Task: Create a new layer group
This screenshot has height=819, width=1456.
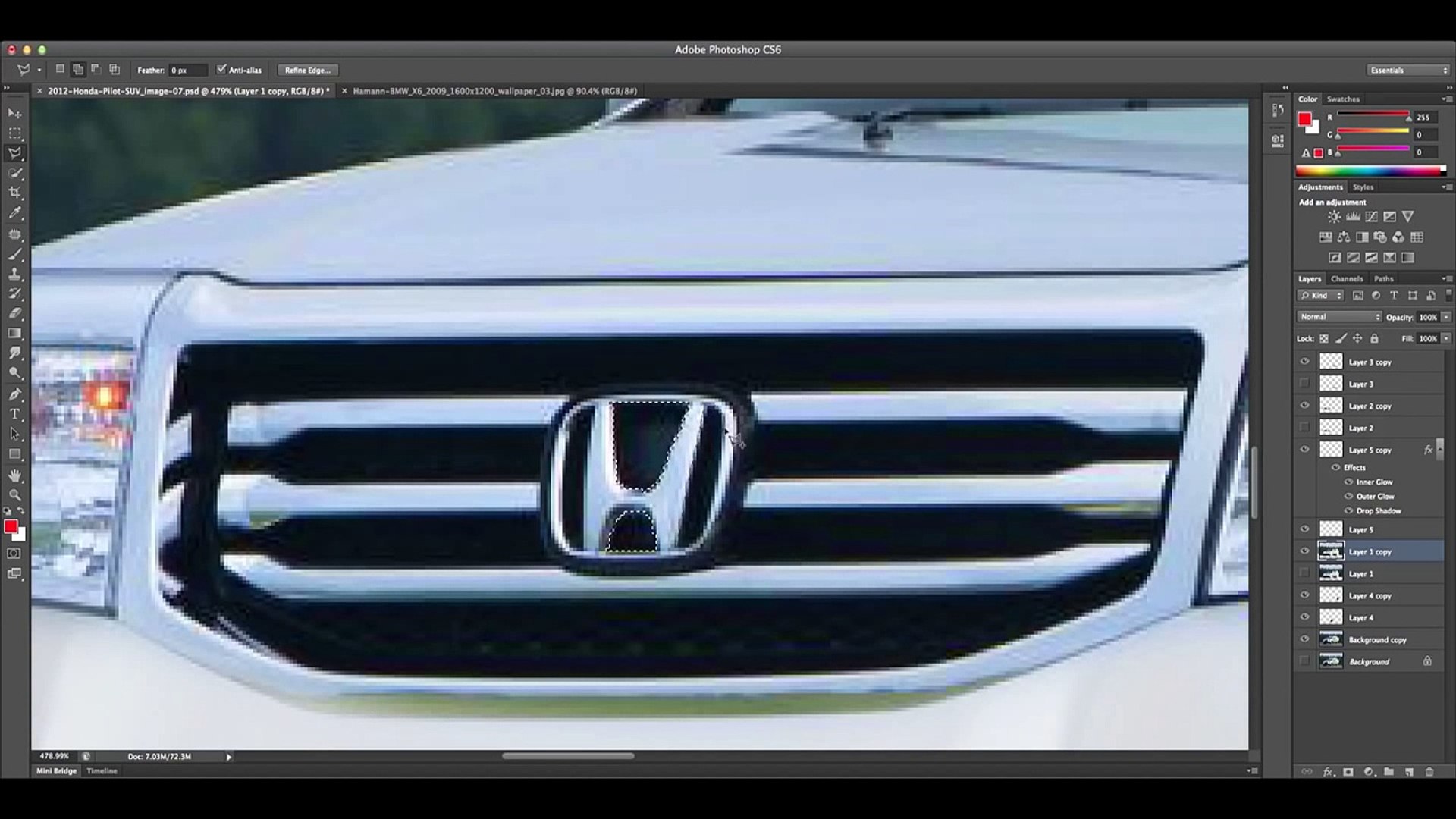Action: tap(1389, 772)
